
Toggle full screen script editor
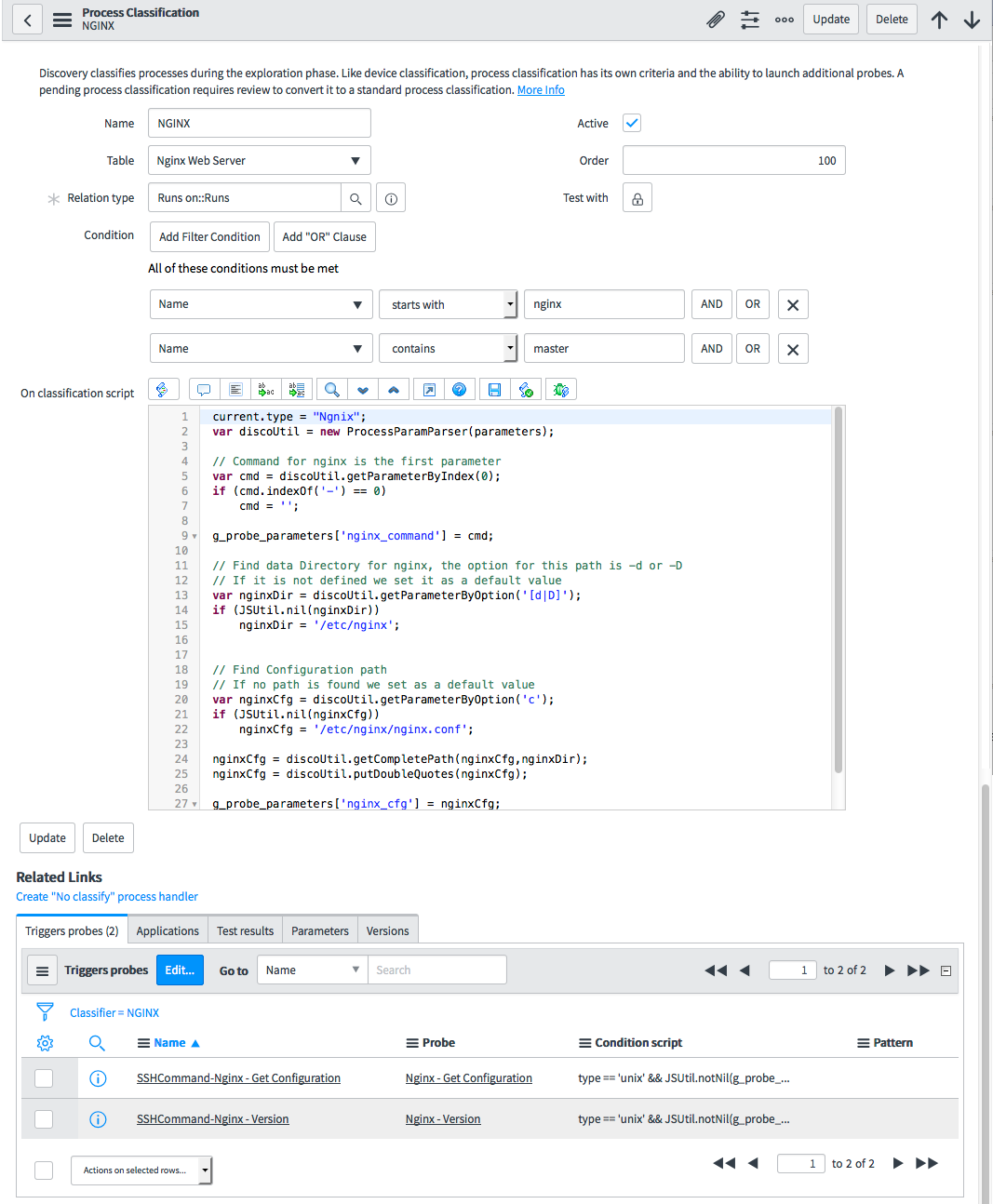tap(429, 390)
